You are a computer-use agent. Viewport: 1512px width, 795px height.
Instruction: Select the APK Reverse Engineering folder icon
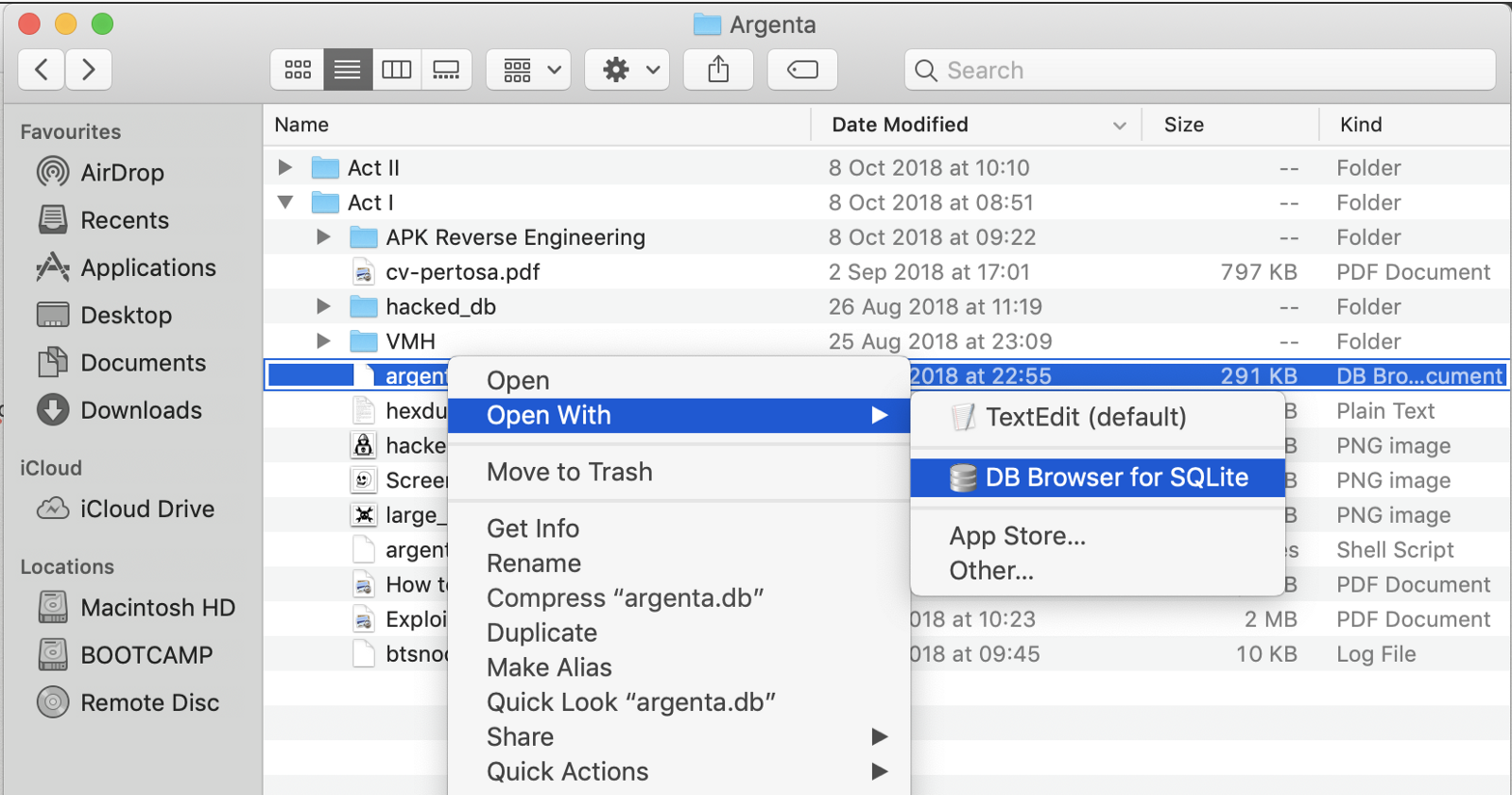point(364,237)
